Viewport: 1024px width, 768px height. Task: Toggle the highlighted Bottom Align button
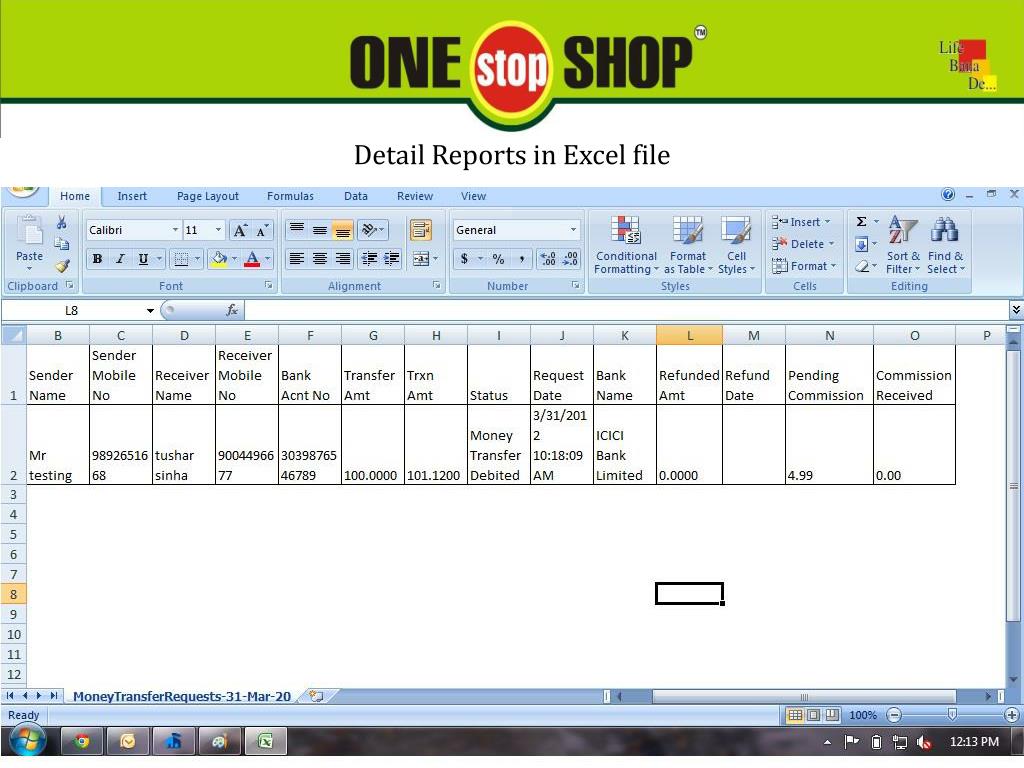click(342, 230)
